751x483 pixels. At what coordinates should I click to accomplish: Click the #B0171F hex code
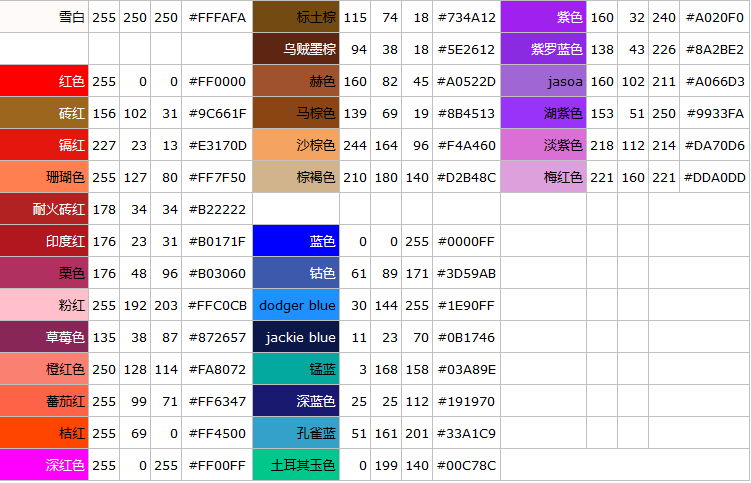click(217, 242)
